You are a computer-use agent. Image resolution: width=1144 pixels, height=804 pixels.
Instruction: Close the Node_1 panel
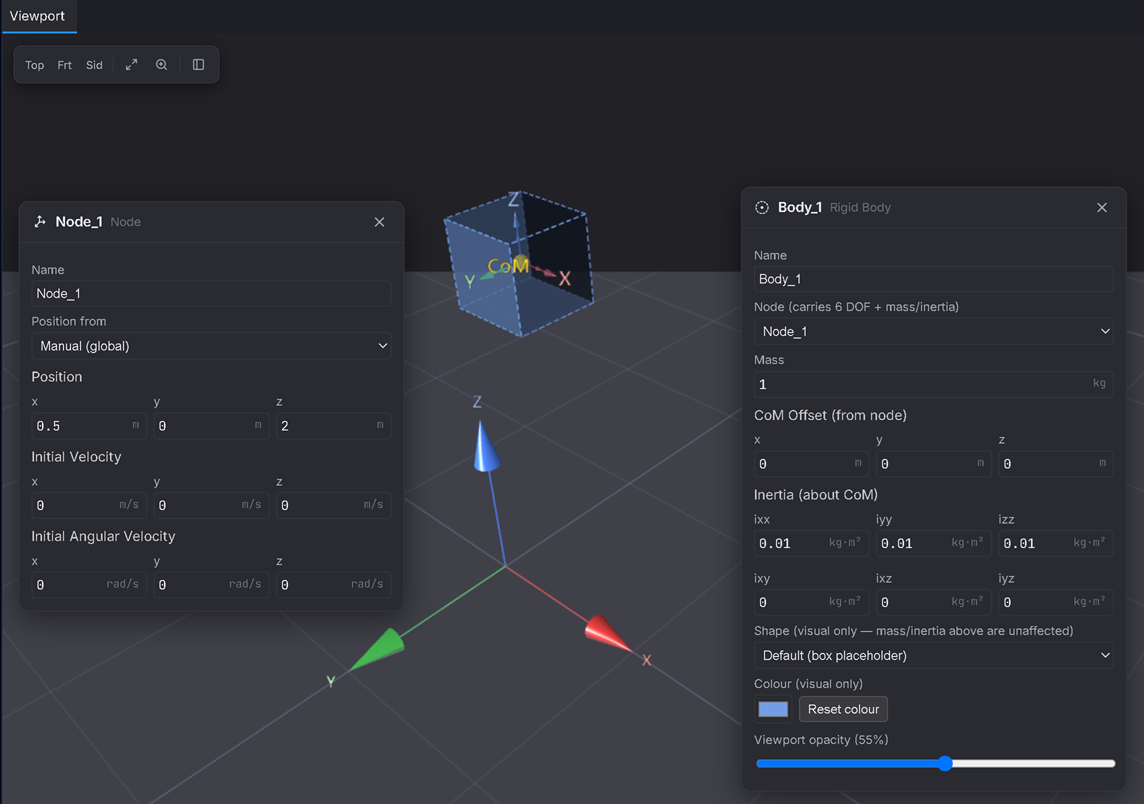(379, 222)
